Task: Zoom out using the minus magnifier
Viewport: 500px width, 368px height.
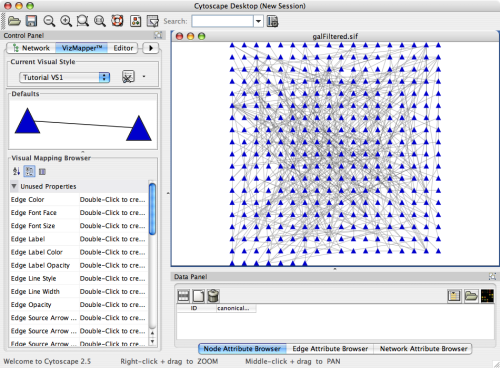Action: [x=49, y=21]
